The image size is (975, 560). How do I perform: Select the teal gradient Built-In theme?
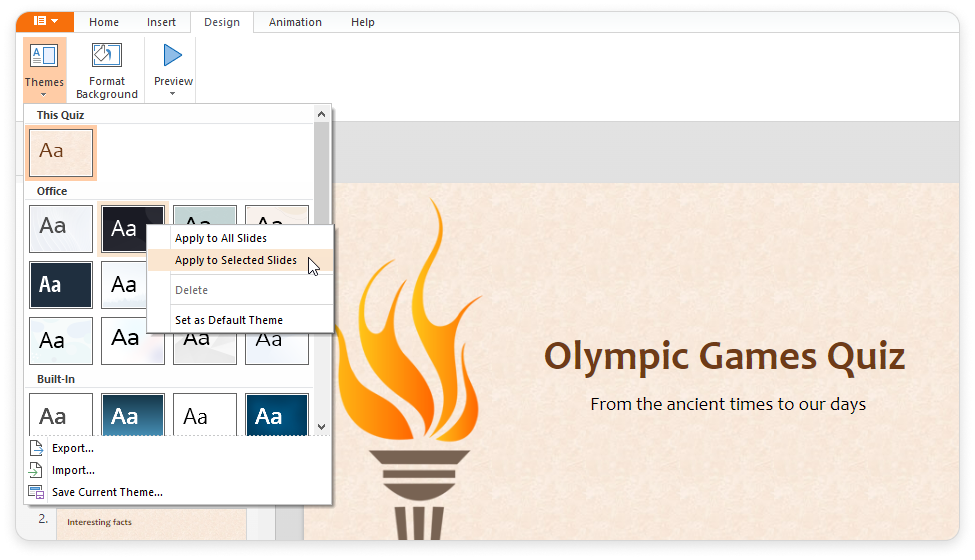(133, 414)
